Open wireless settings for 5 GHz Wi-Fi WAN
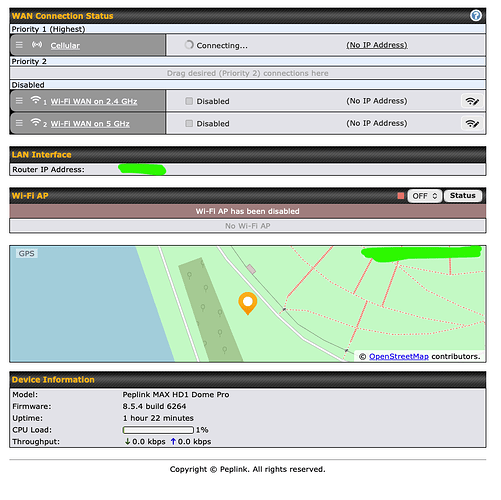 [x=472, y=124]
